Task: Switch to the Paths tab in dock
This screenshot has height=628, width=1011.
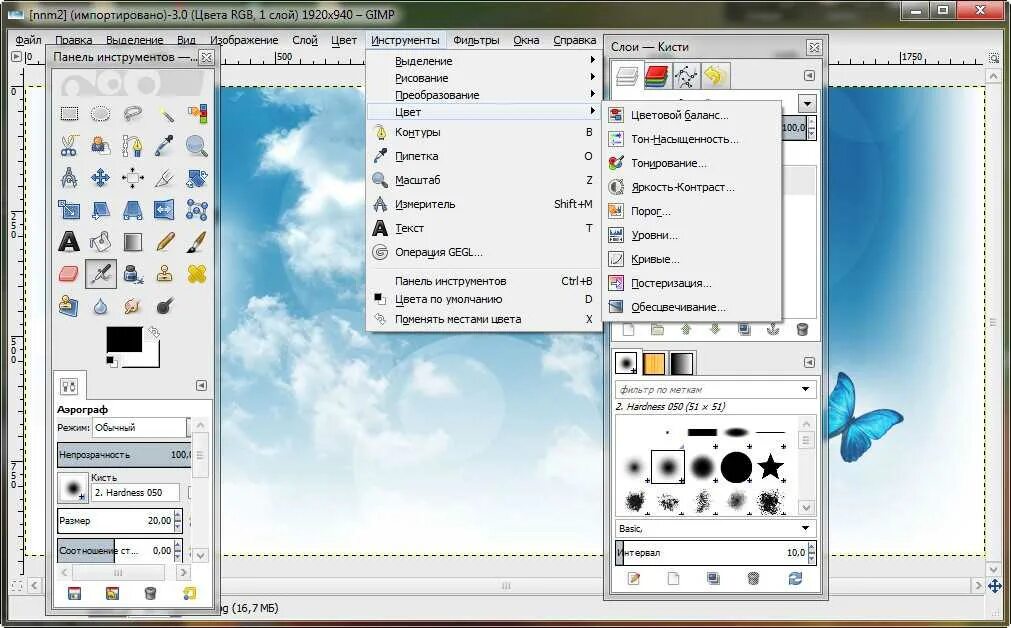Action: tap(685, 76)
